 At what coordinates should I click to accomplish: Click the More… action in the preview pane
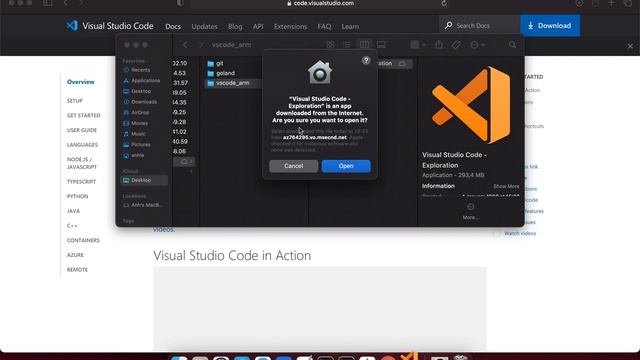pos(470,212)
